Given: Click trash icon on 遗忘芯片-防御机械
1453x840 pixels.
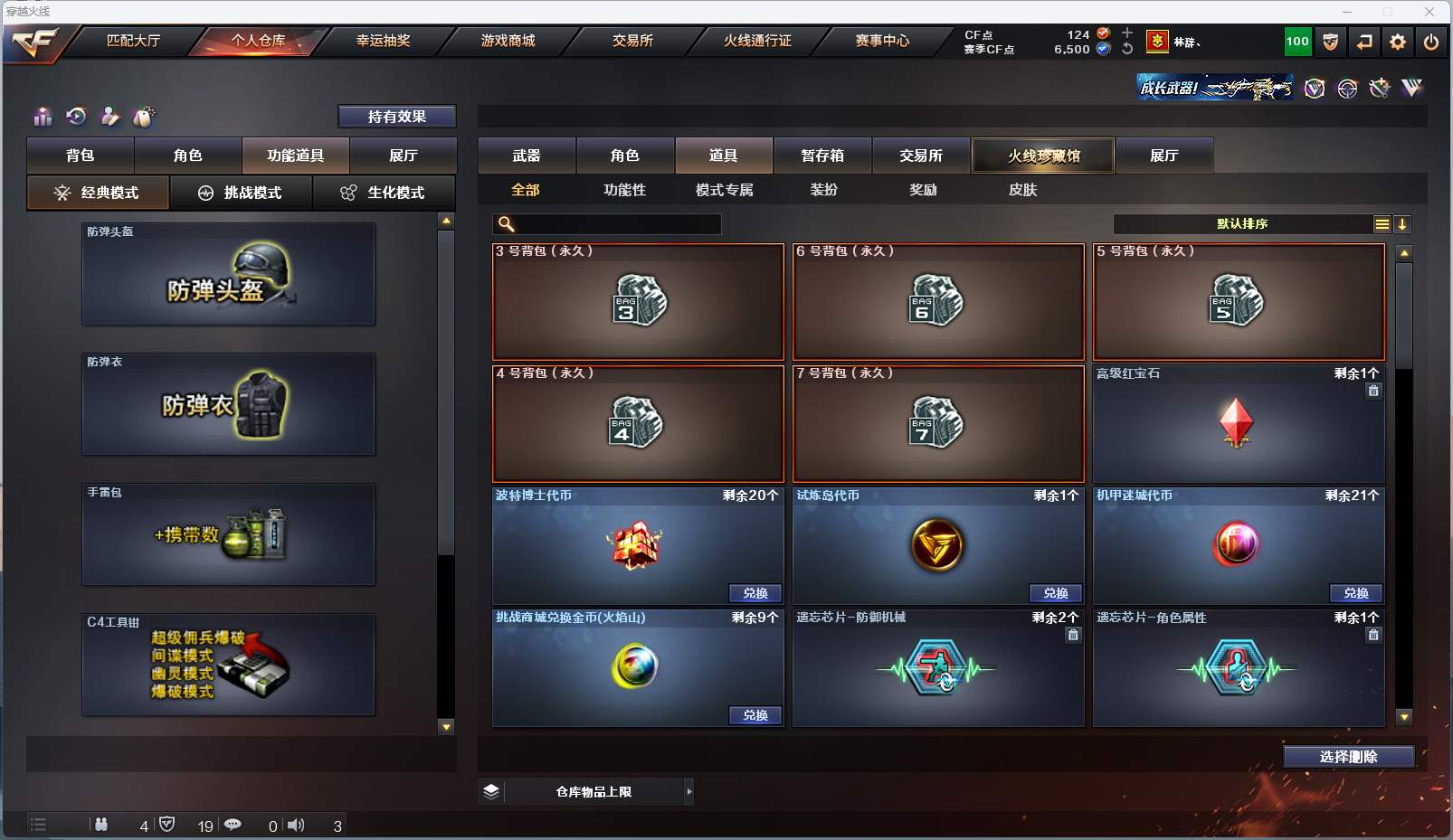Looking at the screenshot, I should [1073, 635].
